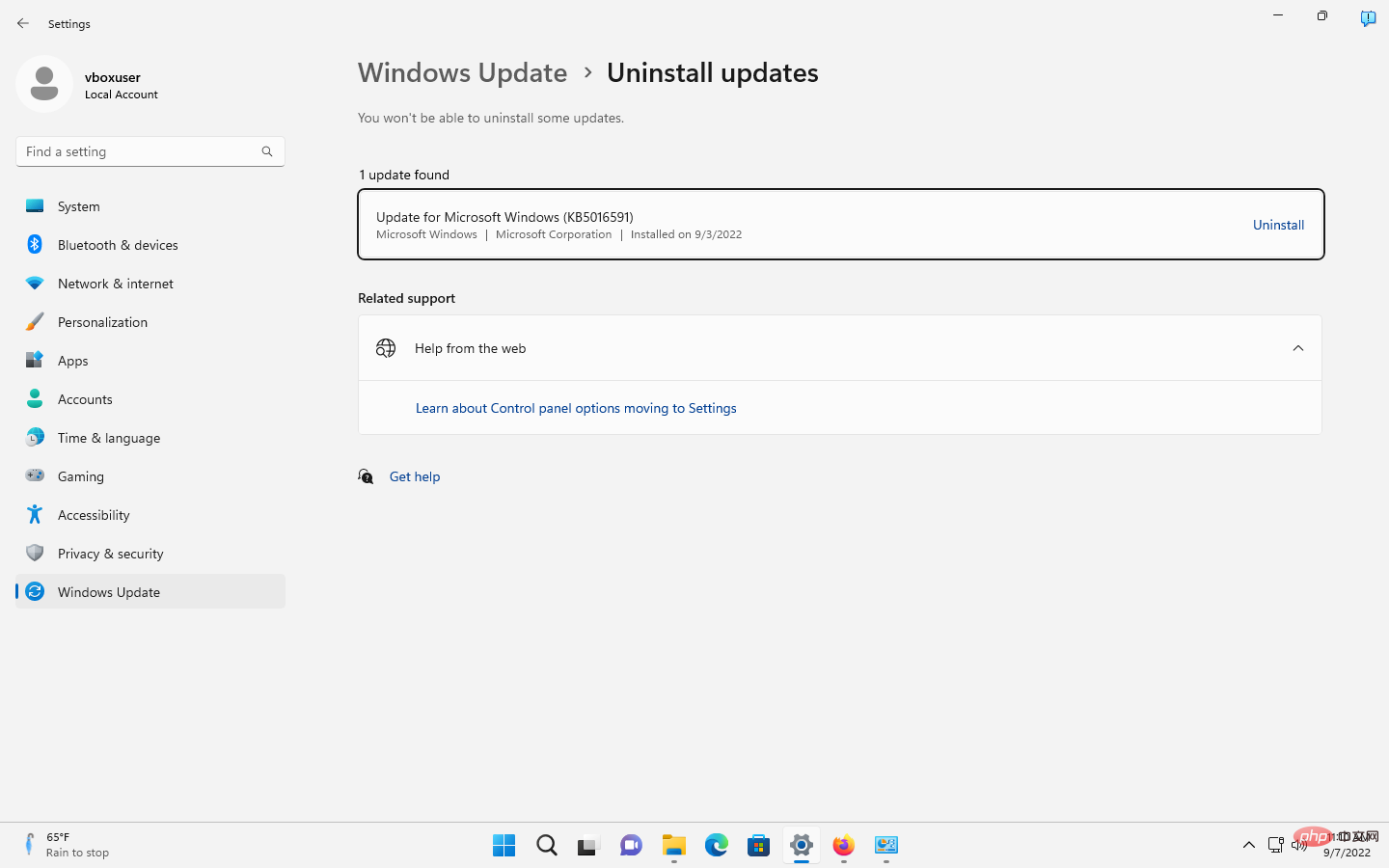Go to Personalization settings
The height and width of the screenshot is (868, 1389).
(x=150, y=322)
